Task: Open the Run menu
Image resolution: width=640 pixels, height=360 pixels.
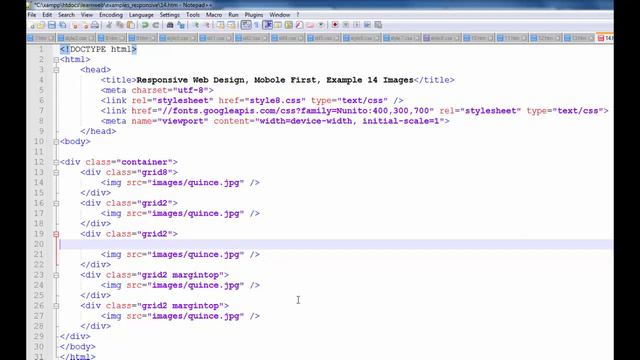Action: [233, 15]
